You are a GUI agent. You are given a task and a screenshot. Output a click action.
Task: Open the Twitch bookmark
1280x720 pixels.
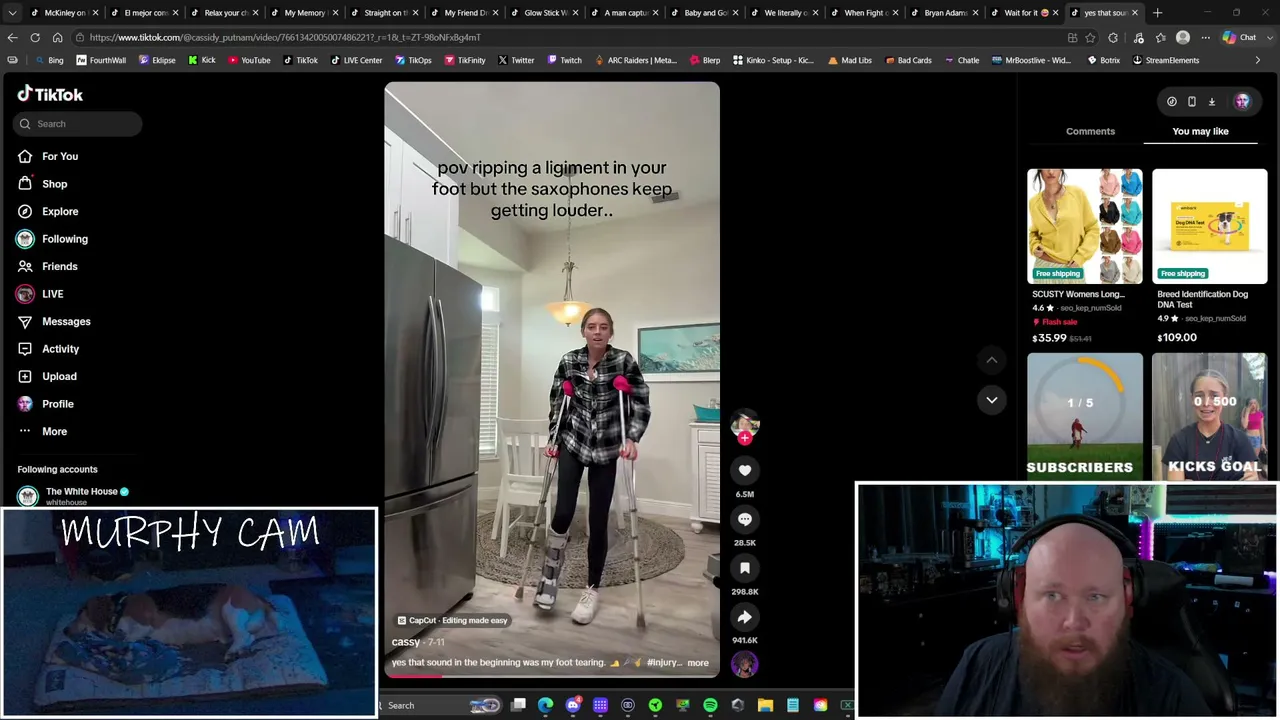[565, 60]
